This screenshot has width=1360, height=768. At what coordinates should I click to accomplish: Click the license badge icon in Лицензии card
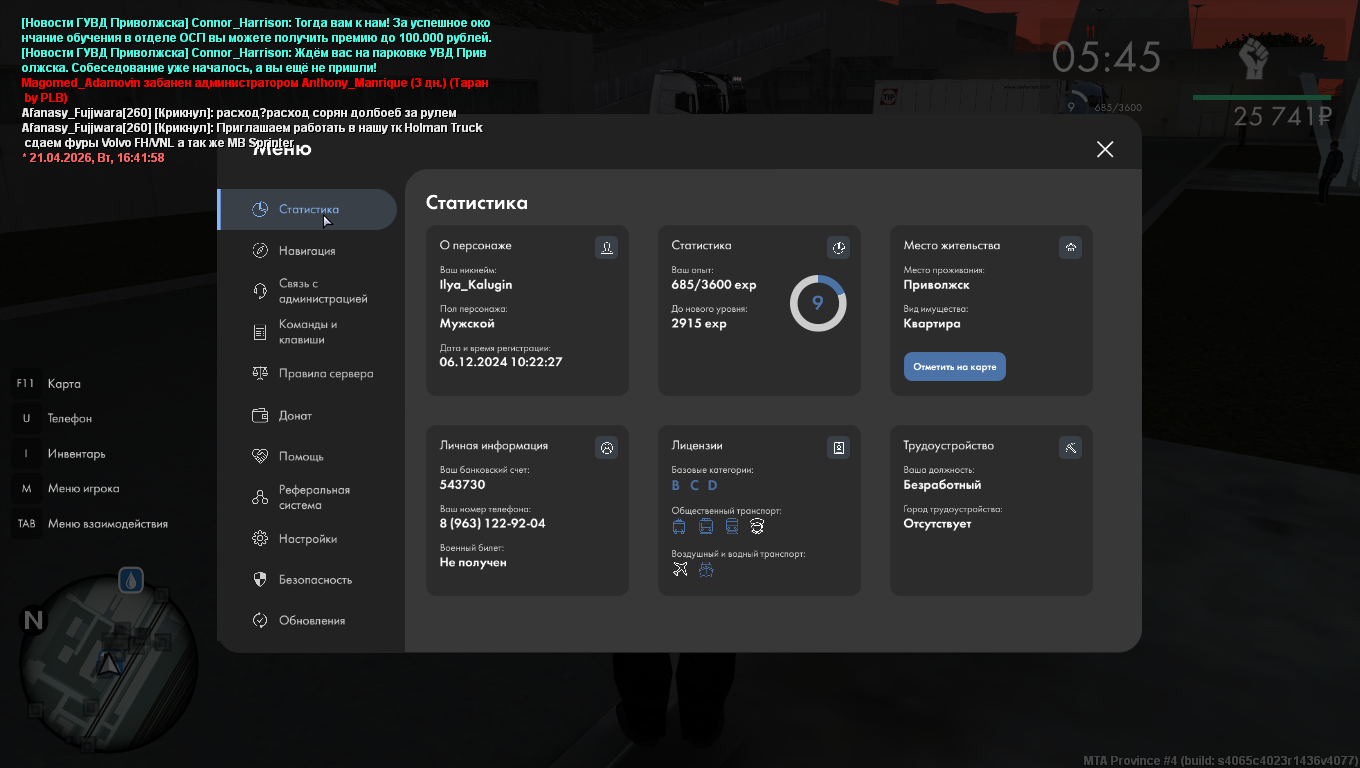pyautogui.click(x=838, y=447)
